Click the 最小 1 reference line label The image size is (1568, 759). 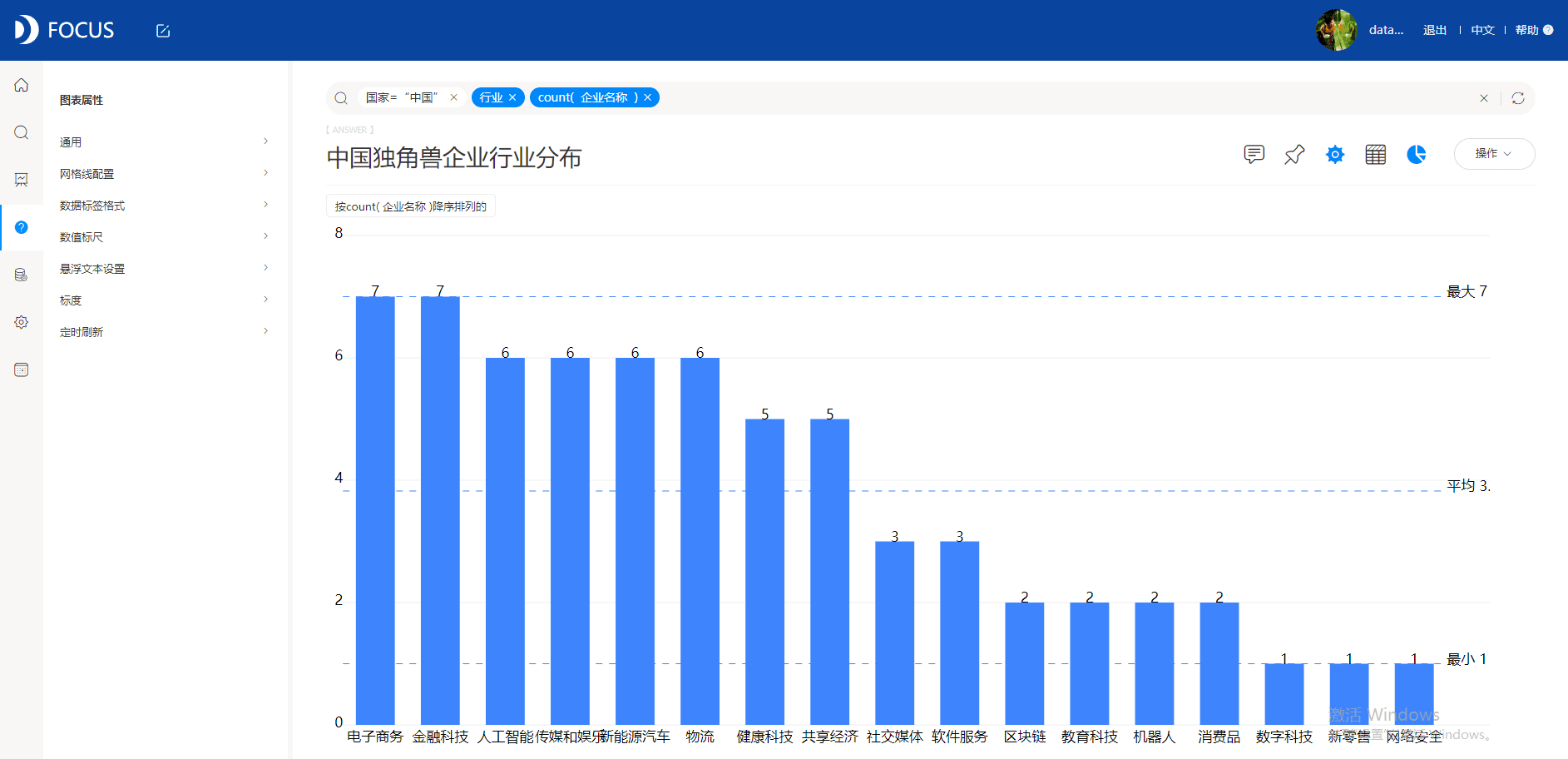[1467, 659]
